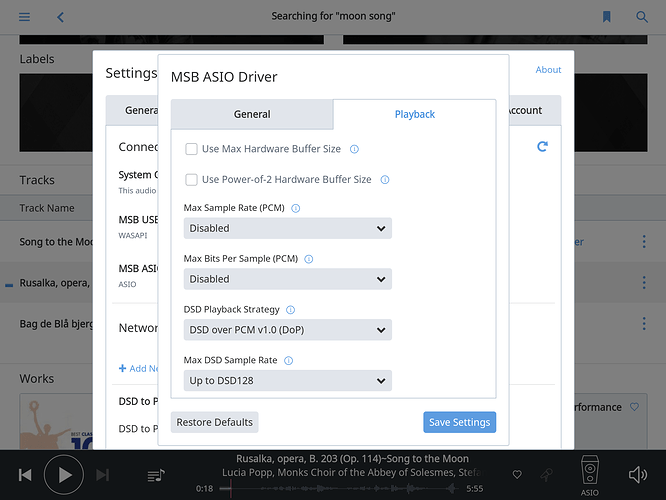This screenshot has width=666, height=500.
Task: Show info for Max Hardware Buffer Size
Action: pos(354,149)
